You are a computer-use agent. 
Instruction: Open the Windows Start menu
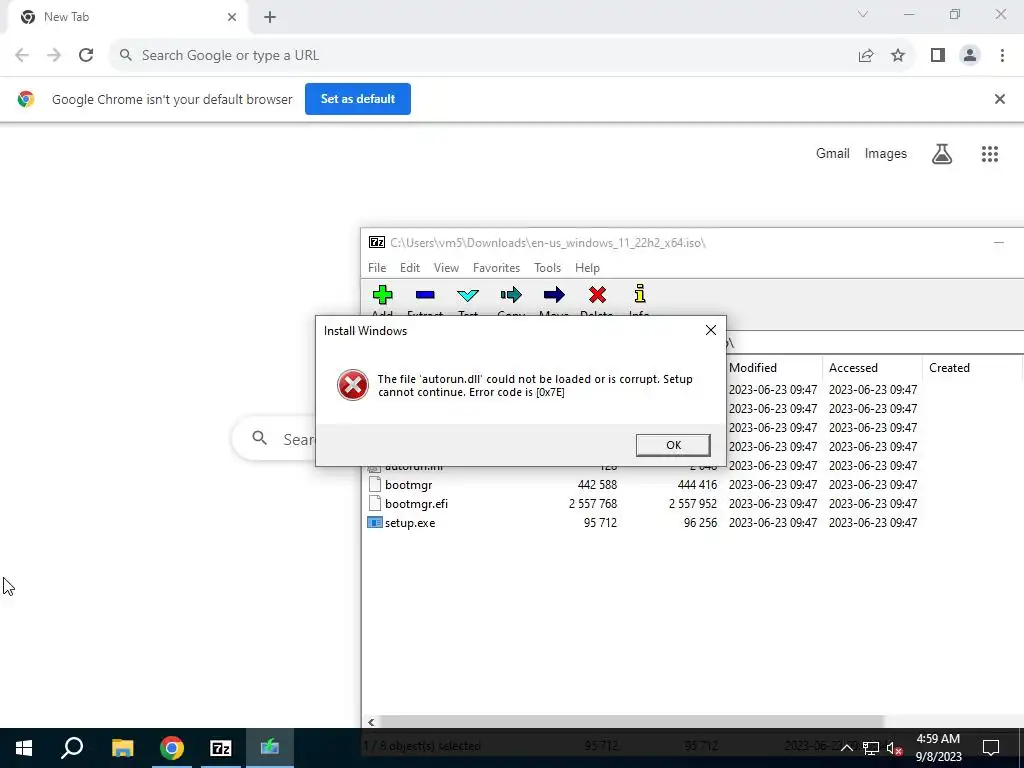(24, 748)
